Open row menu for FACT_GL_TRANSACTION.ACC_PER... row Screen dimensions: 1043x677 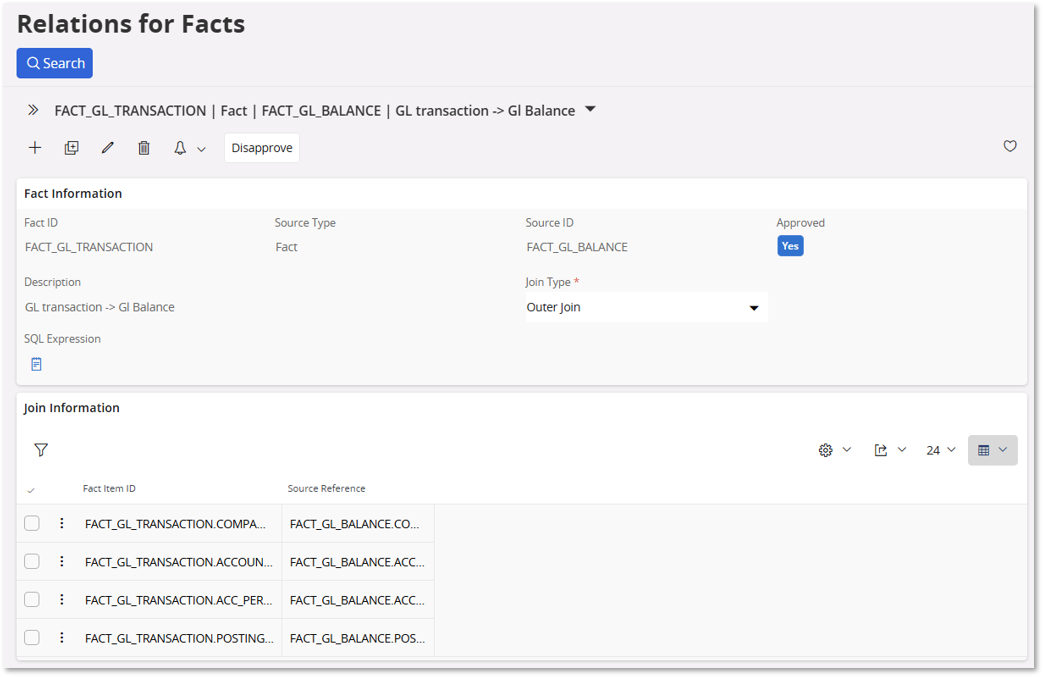click(x=62, y=599)
